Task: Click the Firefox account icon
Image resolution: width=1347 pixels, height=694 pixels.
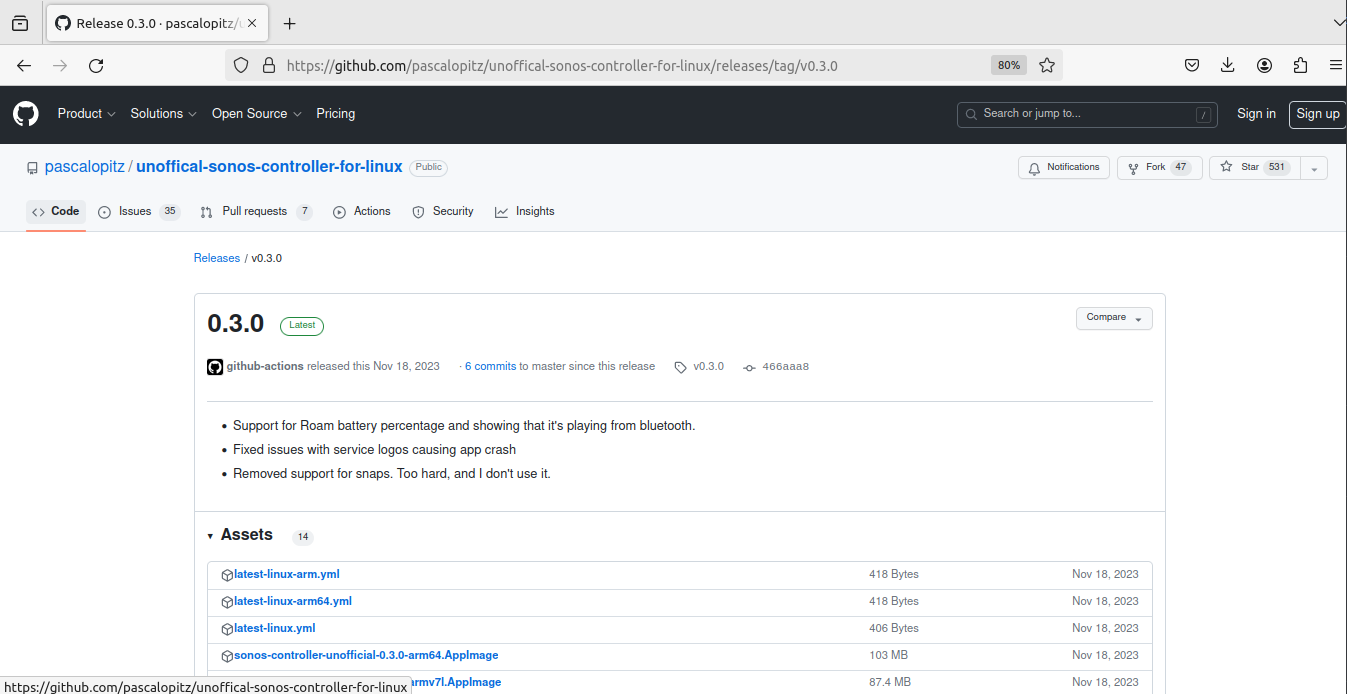Action: coord(1264,64)
